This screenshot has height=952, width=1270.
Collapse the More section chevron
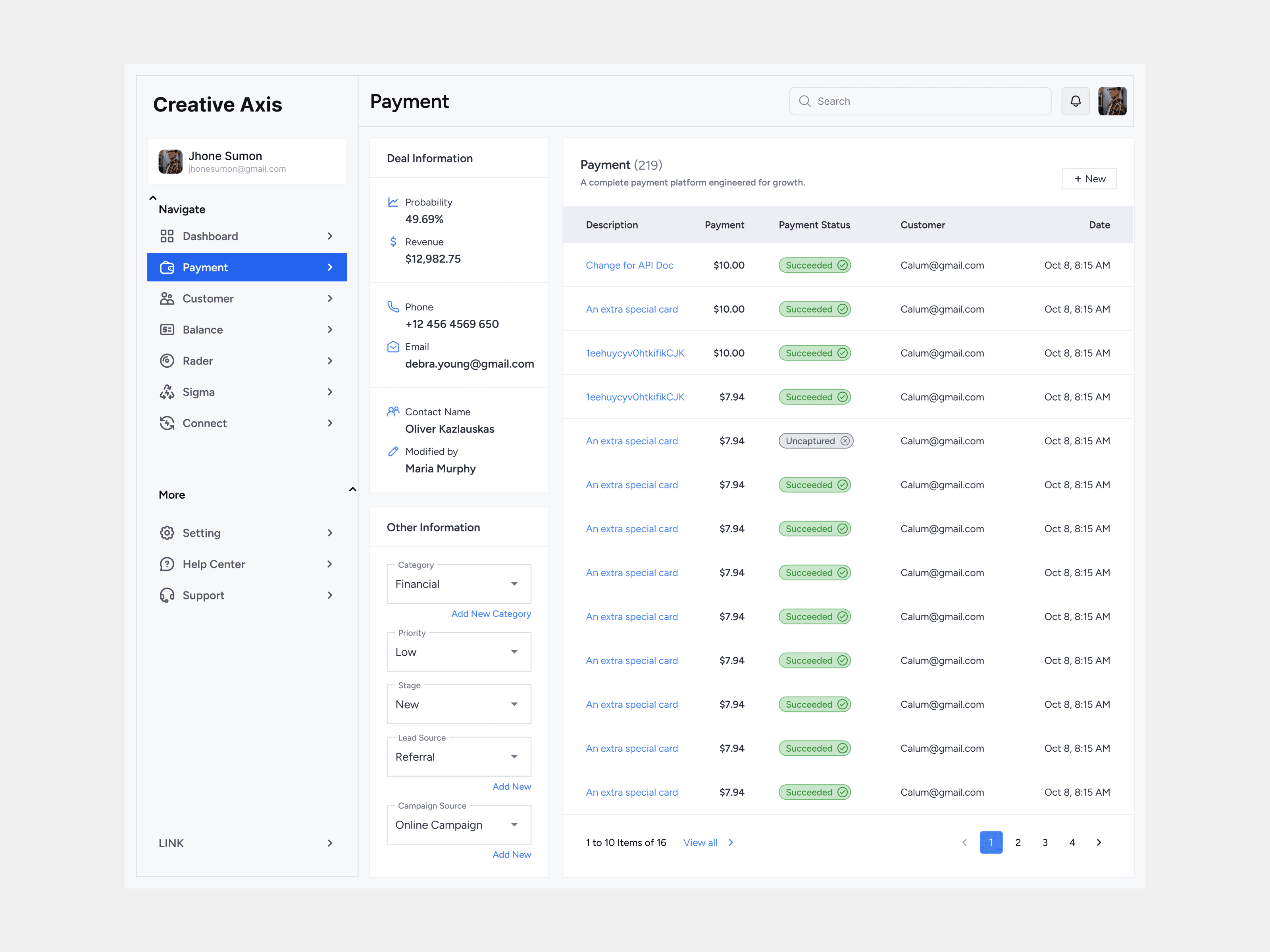[x=352, y=489]
